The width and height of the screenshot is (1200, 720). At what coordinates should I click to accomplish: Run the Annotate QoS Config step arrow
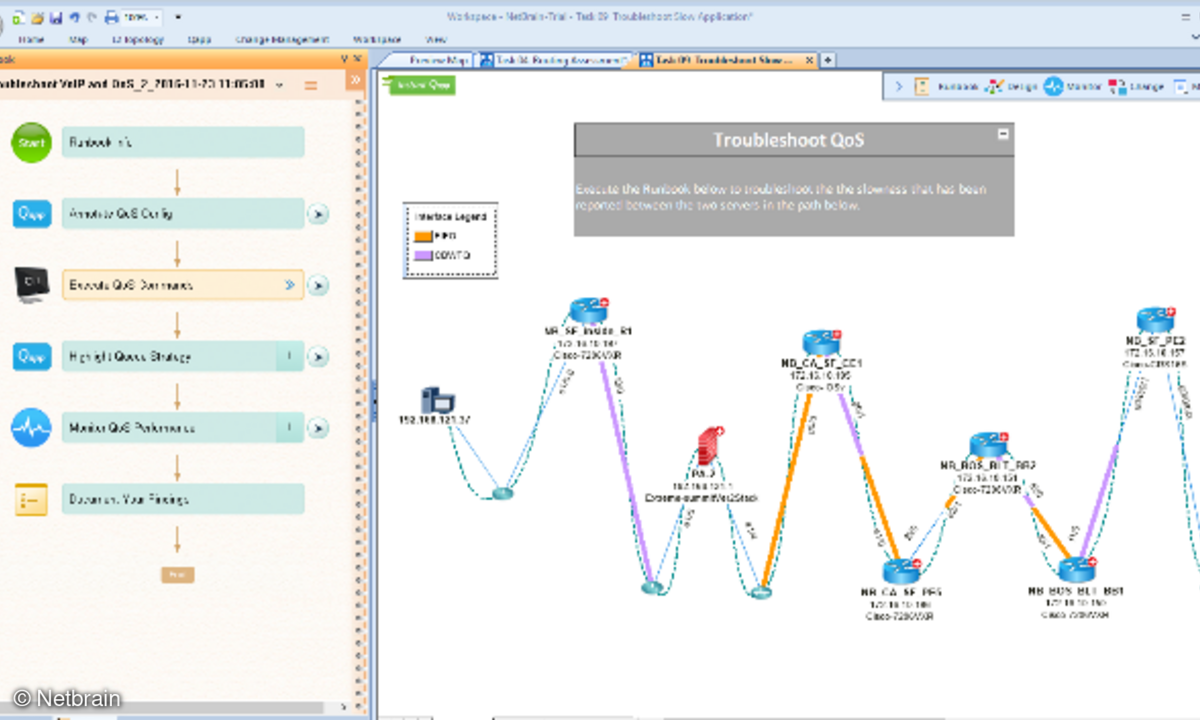318,214
